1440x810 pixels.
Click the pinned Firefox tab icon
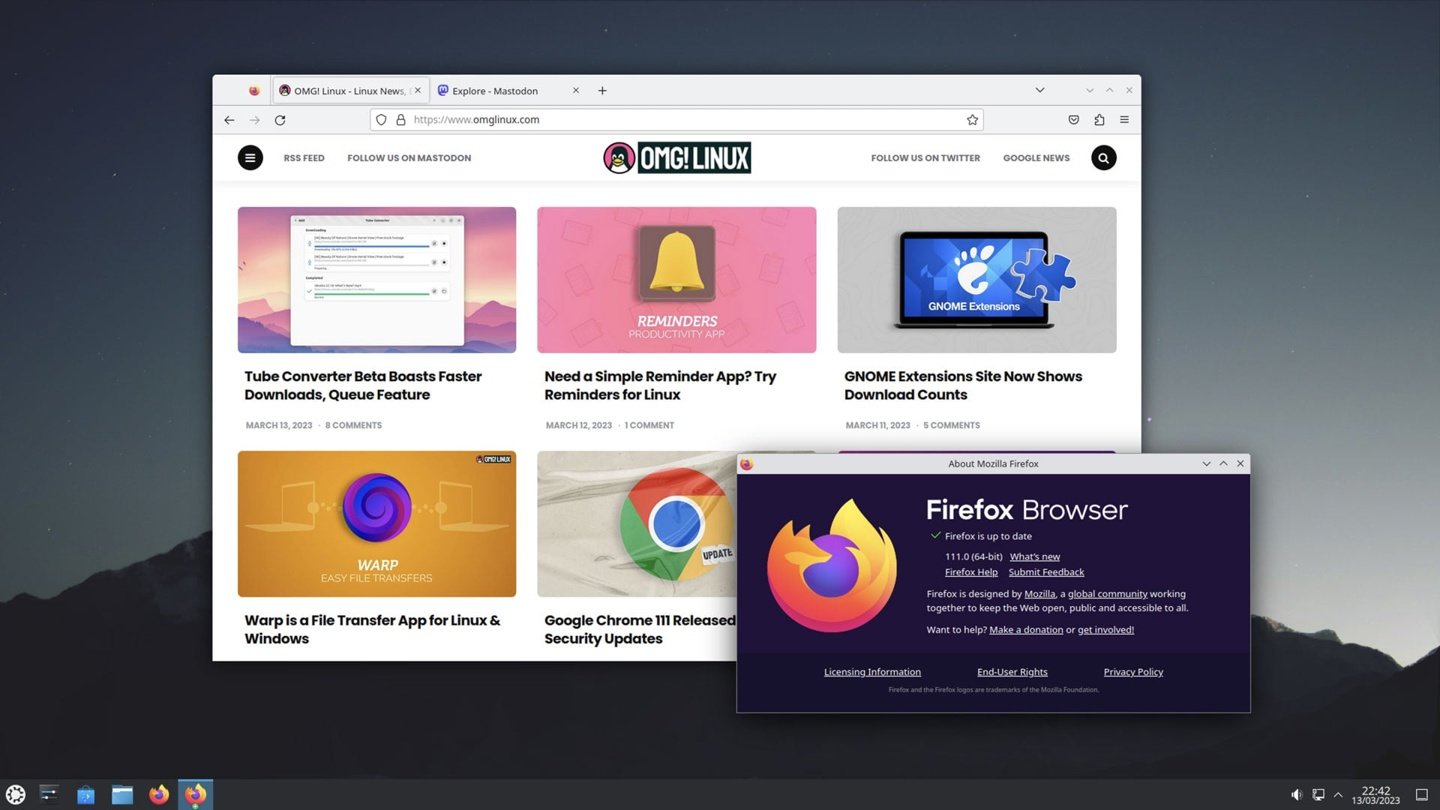tap(254, 91)
